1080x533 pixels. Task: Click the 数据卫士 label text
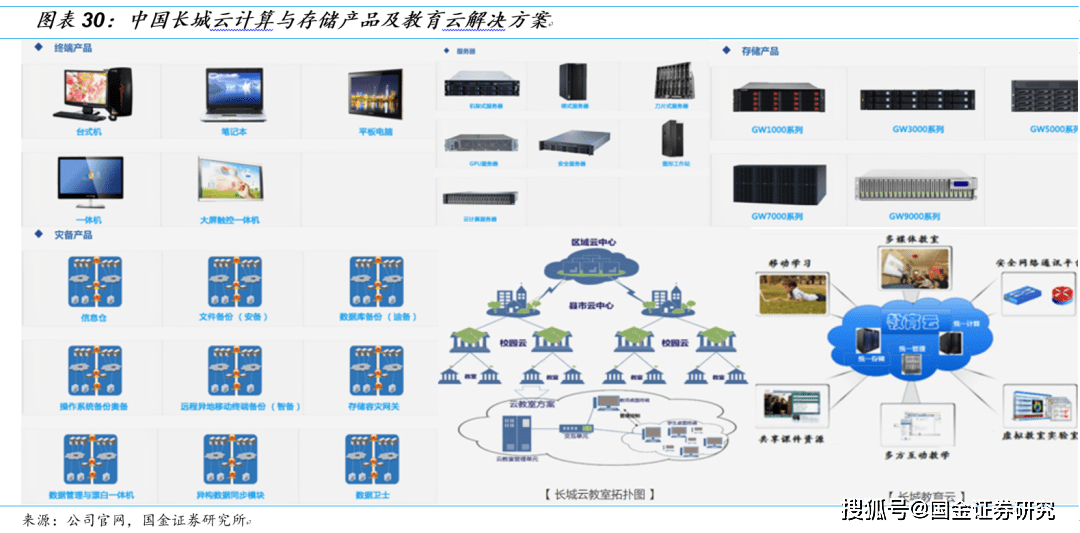(x=373, y=495)
